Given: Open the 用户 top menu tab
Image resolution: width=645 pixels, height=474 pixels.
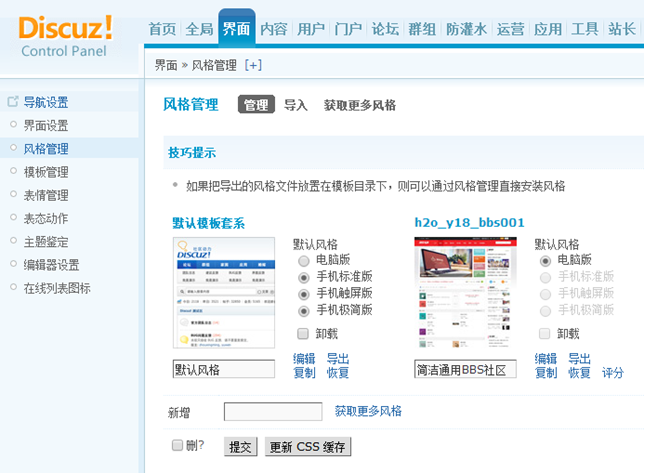Looking at the screenshot, I should [x=311, y=29].
